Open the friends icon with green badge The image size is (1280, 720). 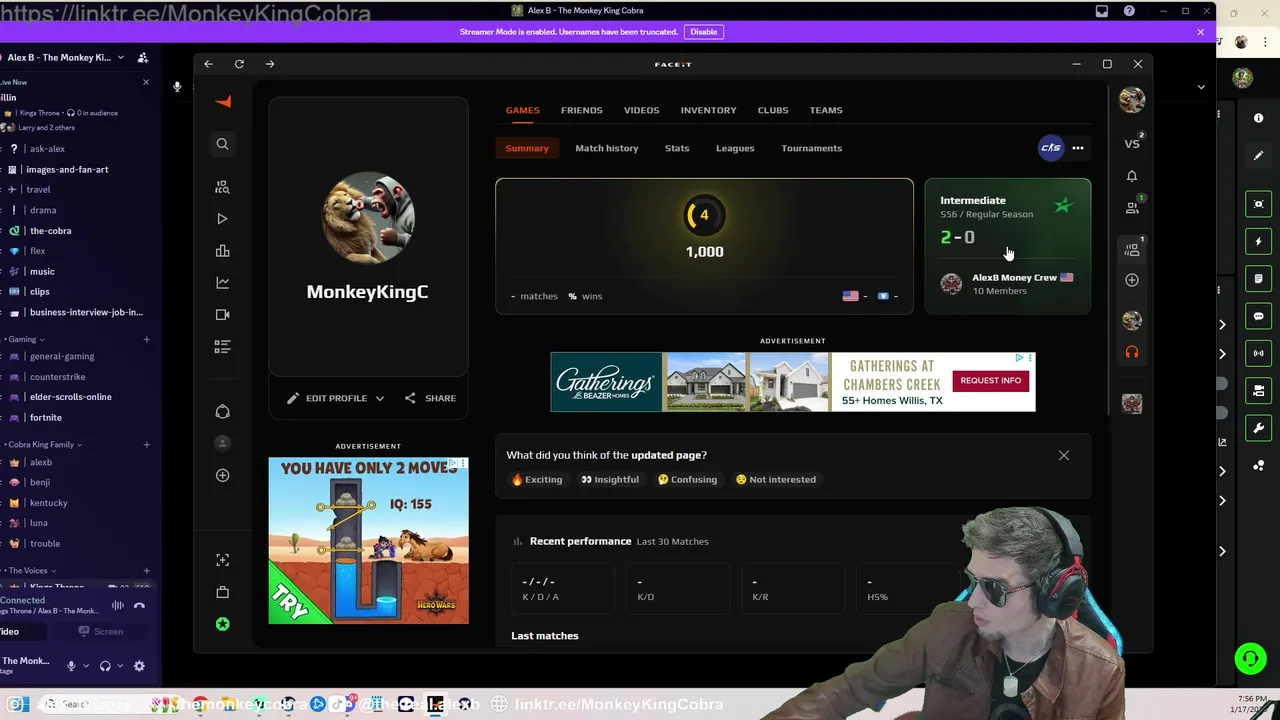tap(1132, 208)
